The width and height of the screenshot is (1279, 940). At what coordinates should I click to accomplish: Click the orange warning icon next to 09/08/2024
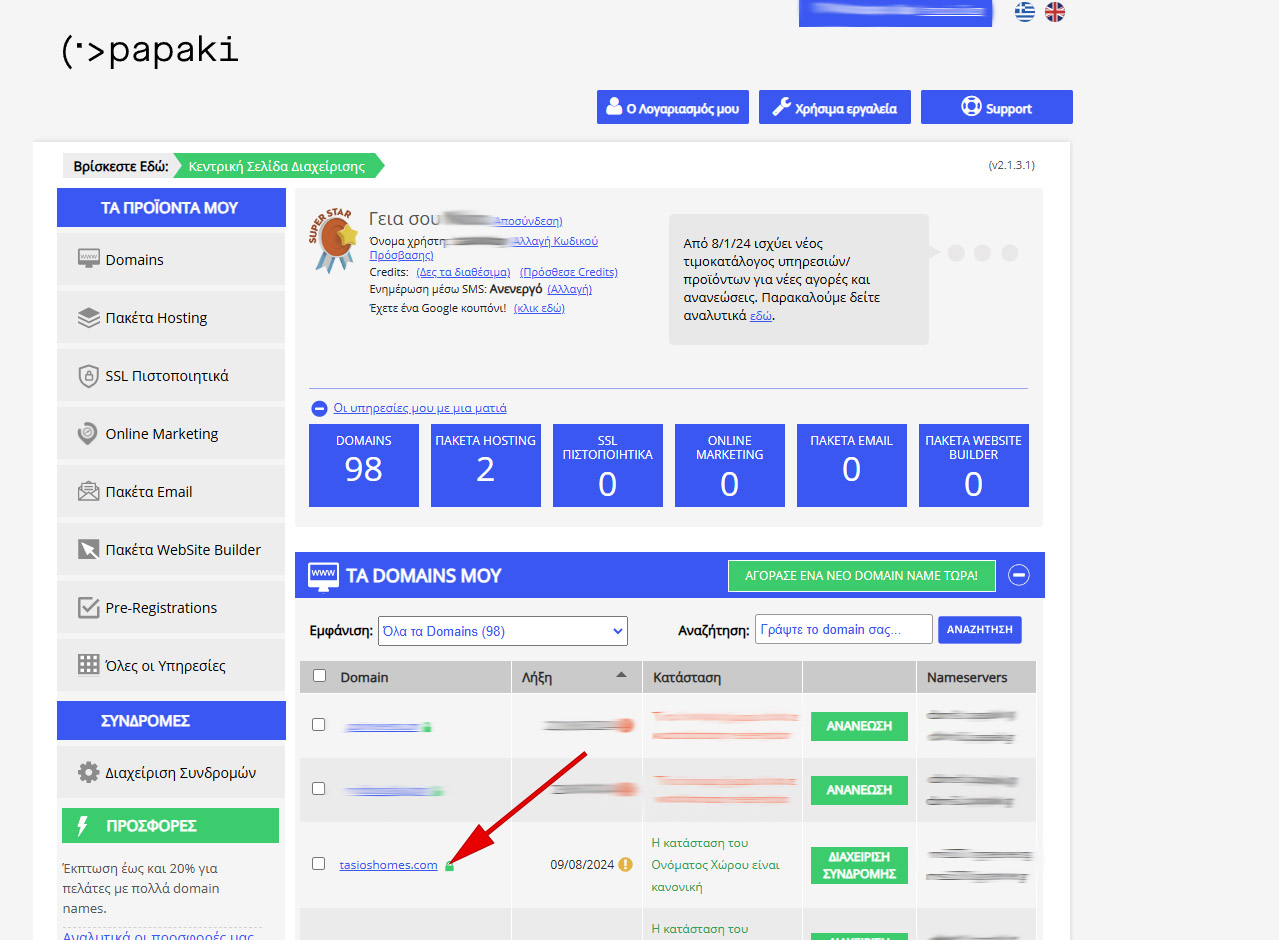click(x=625, y=864)
